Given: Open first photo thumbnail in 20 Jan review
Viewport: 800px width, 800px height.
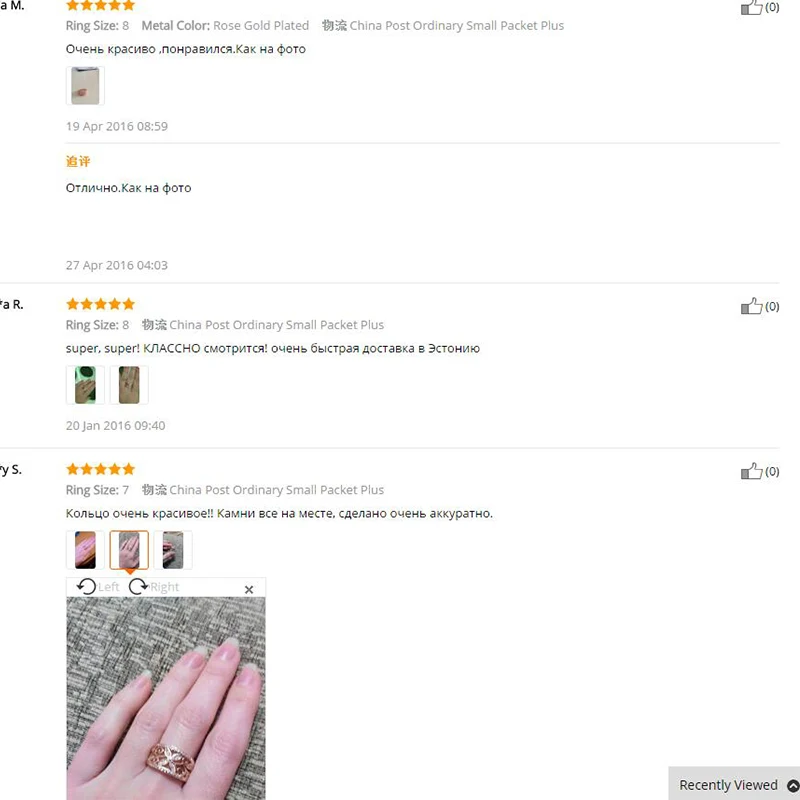Looking at the screenshot, I should pos(85,385).
